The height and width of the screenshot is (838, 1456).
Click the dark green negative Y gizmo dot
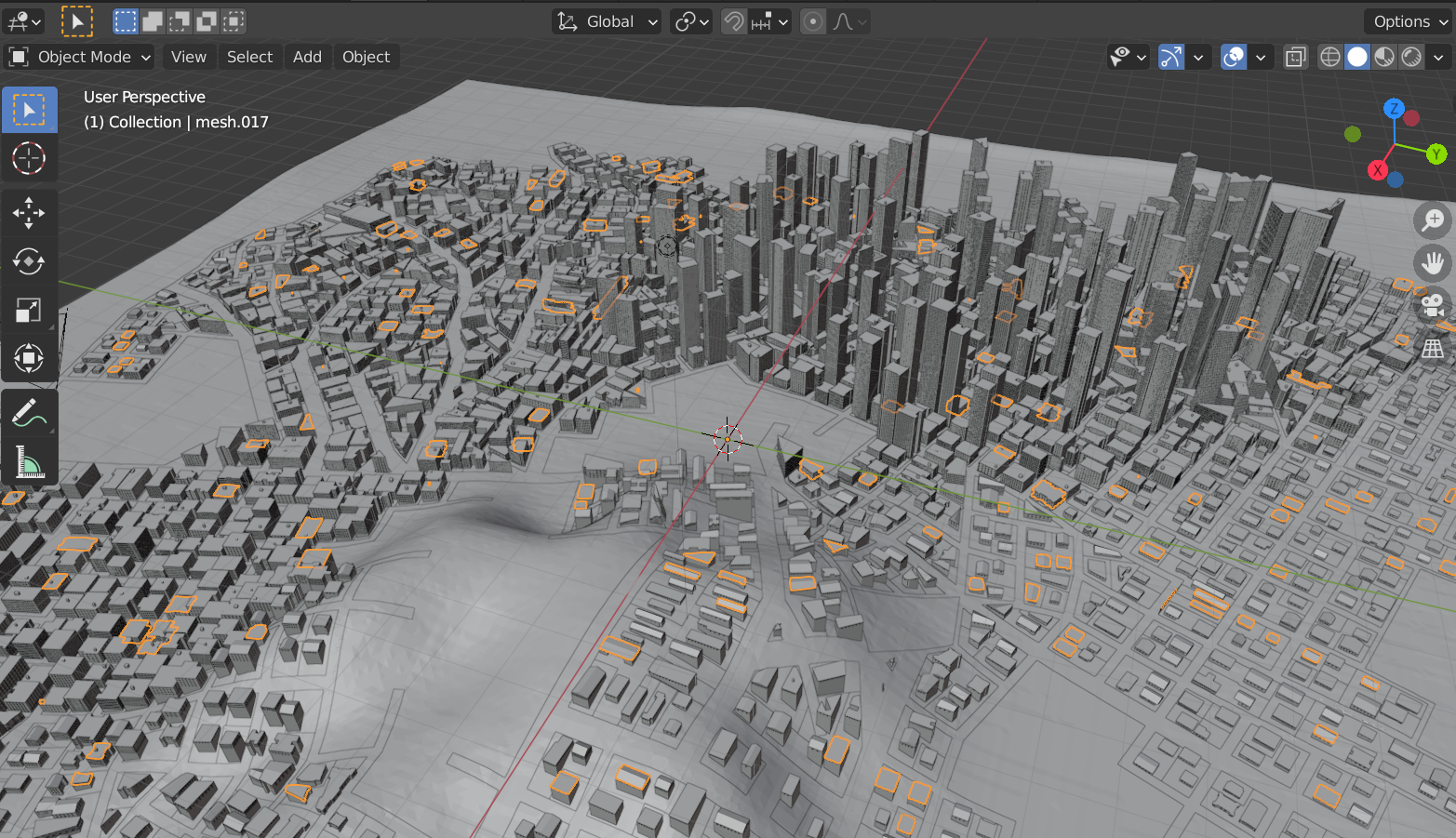pos(1353,134)
